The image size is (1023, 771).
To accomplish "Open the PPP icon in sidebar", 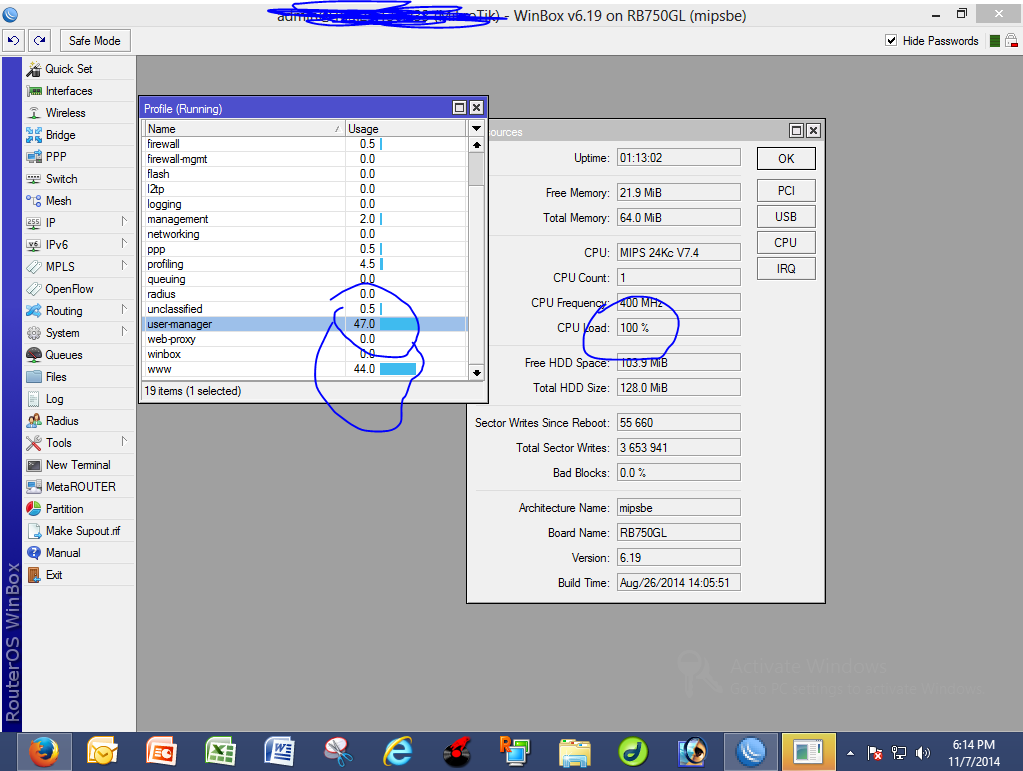I will tap(34, 157).
